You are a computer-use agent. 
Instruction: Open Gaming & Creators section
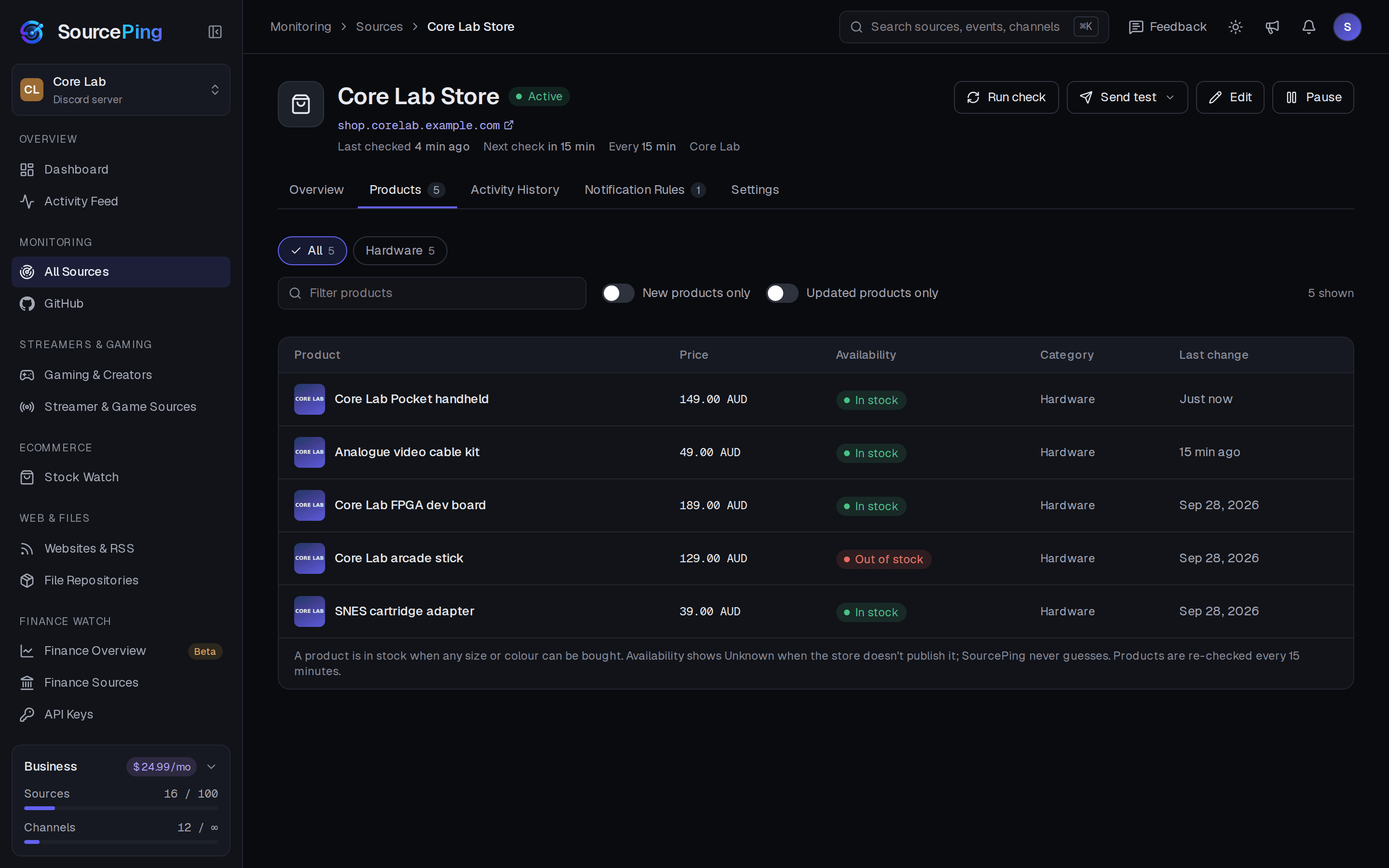(121, 375)
